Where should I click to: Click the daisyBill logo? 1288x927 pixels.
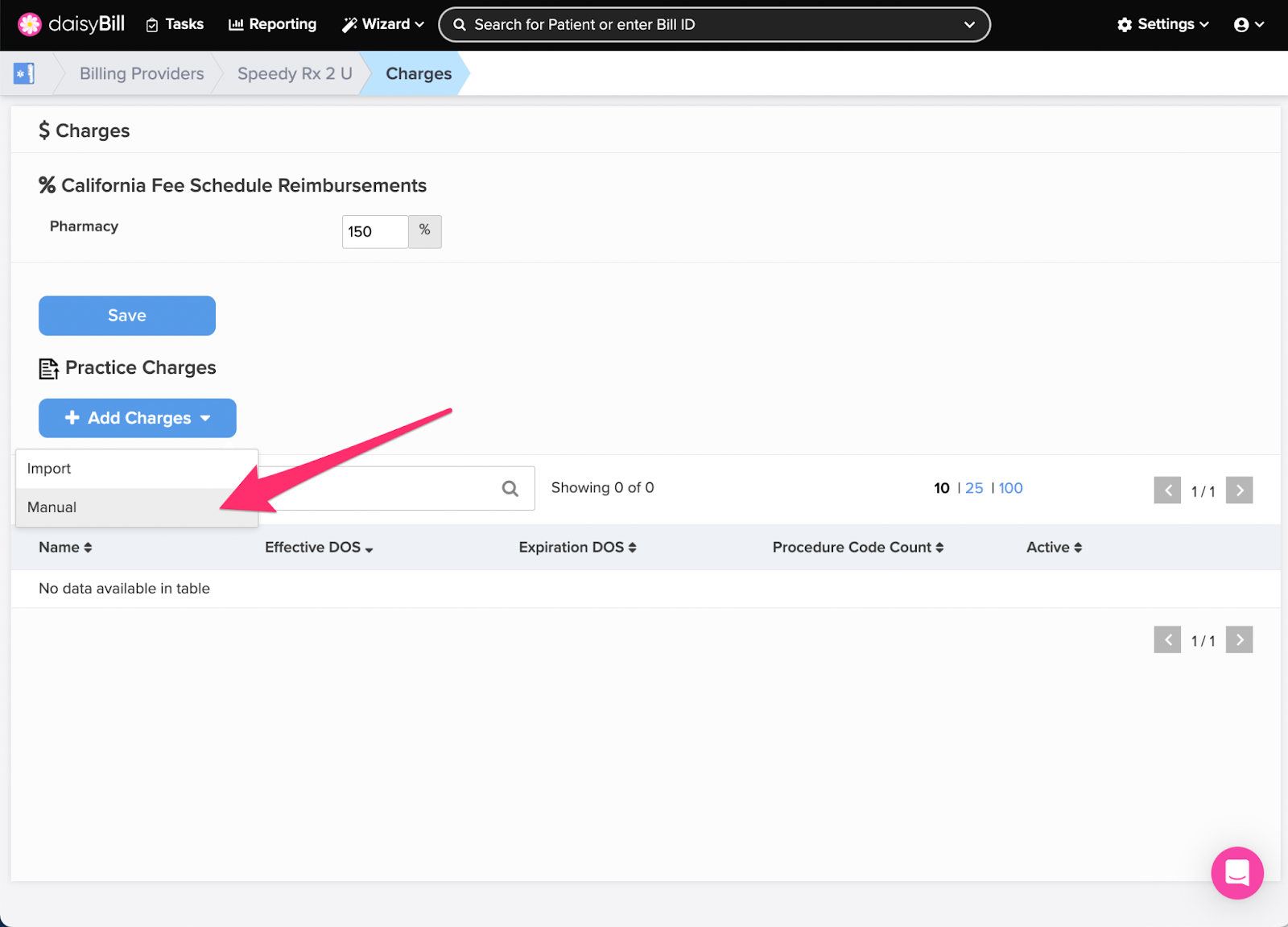coord(71,24)
